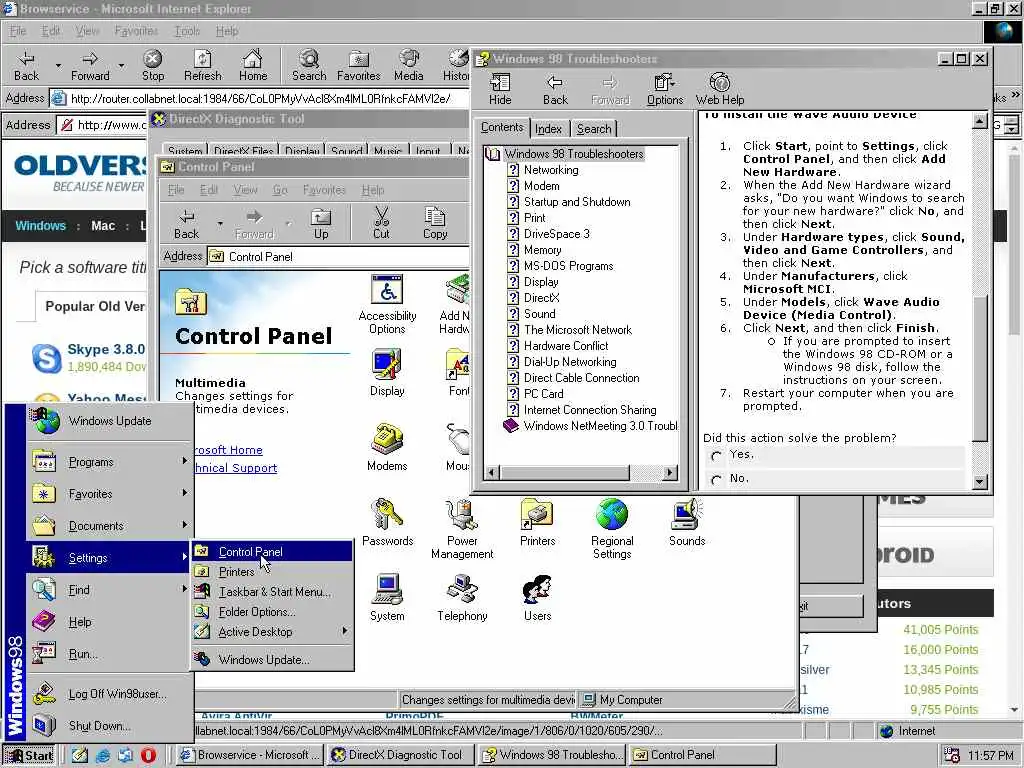Select the No radio button
The image size is (1024, 768).
point(716,480)
